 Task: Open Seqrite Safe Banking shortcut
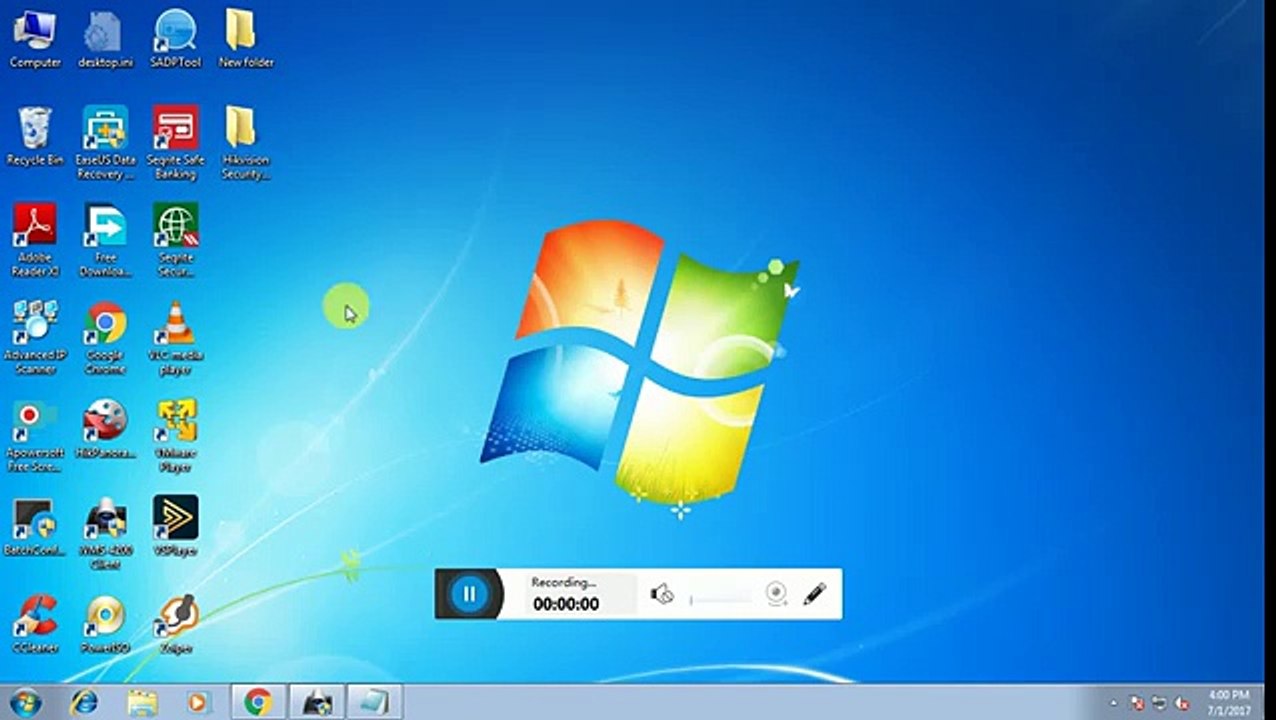(176, 142)
